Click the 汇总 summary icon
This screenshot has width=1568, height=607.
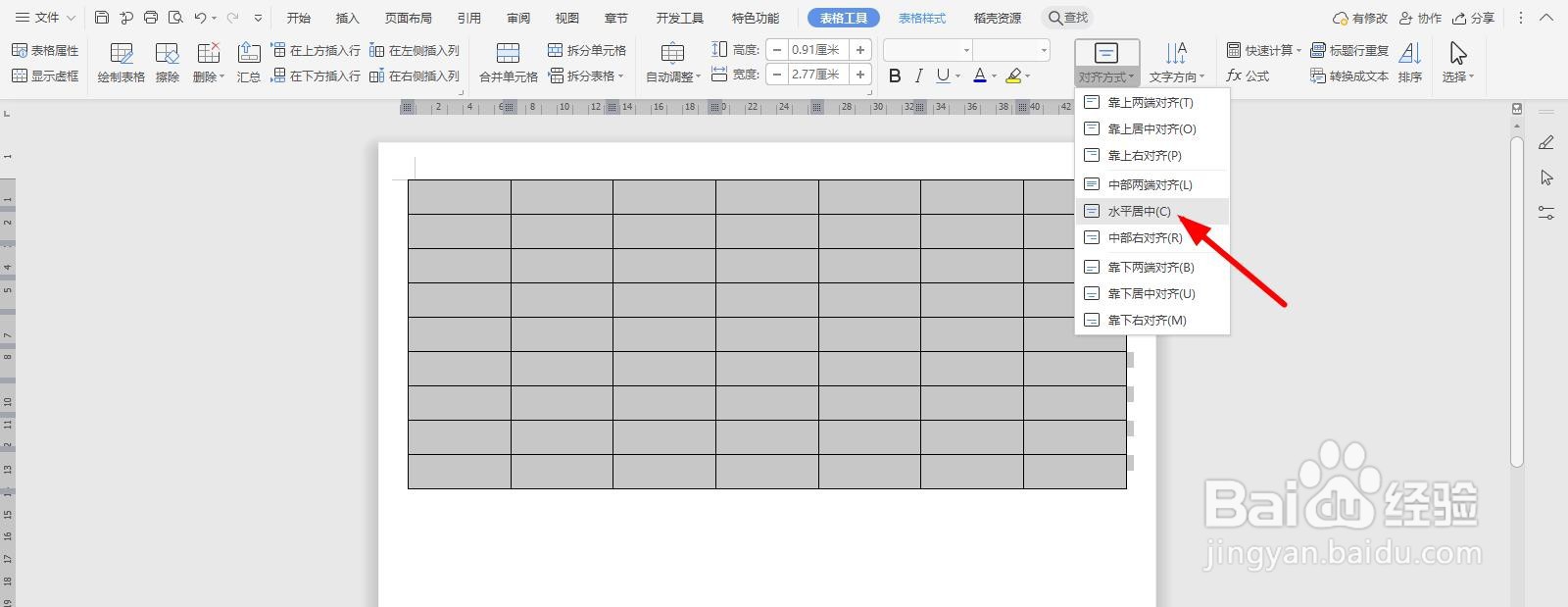tap(249, 63)
